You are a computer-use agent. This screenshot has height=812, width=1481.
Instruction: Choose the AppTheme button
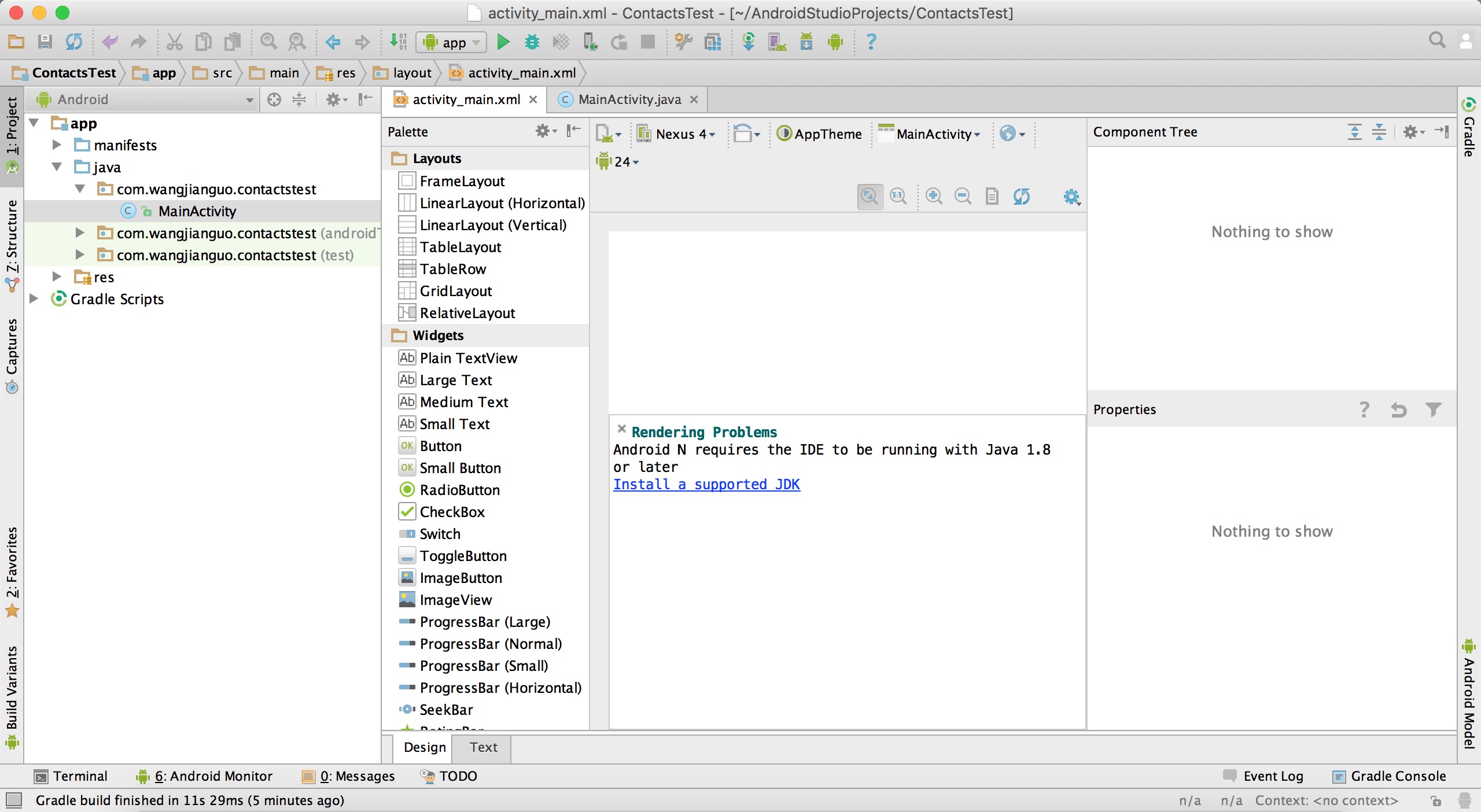[x=819, y=134]
